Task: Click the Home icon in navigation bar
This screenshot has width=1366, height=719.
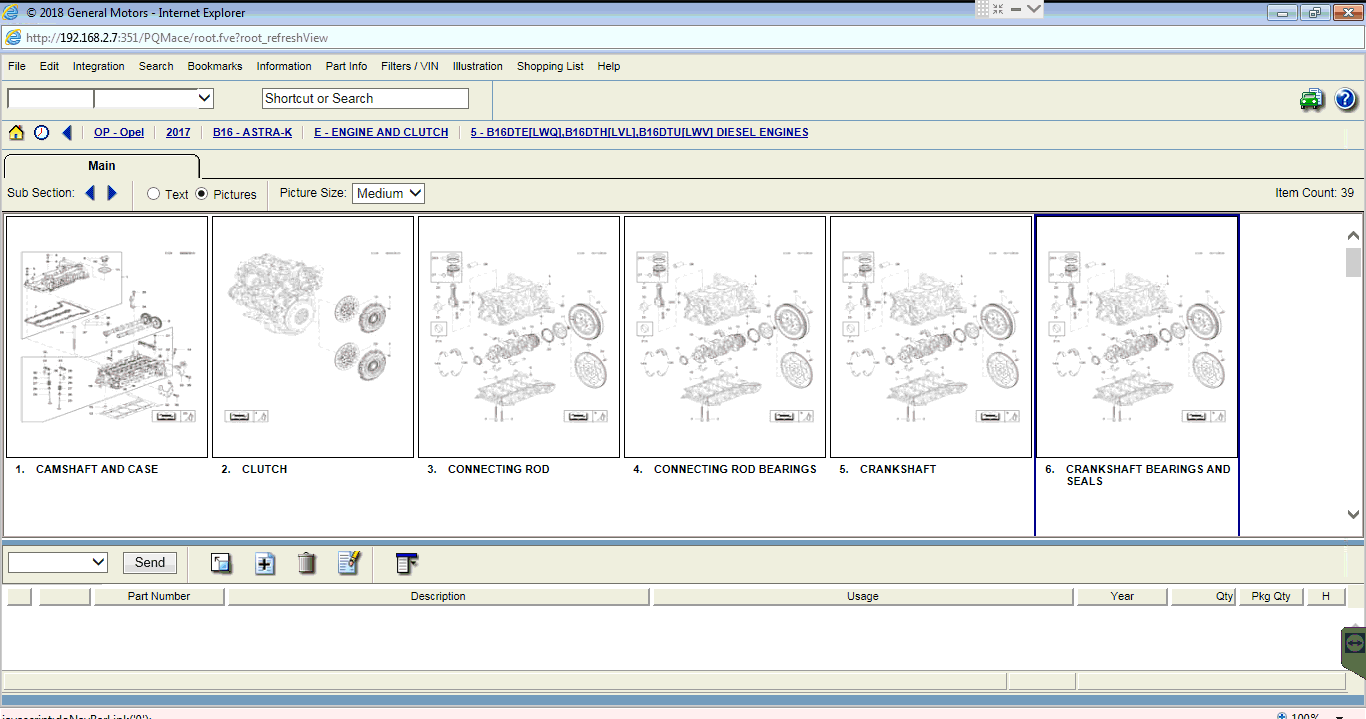Action: 16,133
